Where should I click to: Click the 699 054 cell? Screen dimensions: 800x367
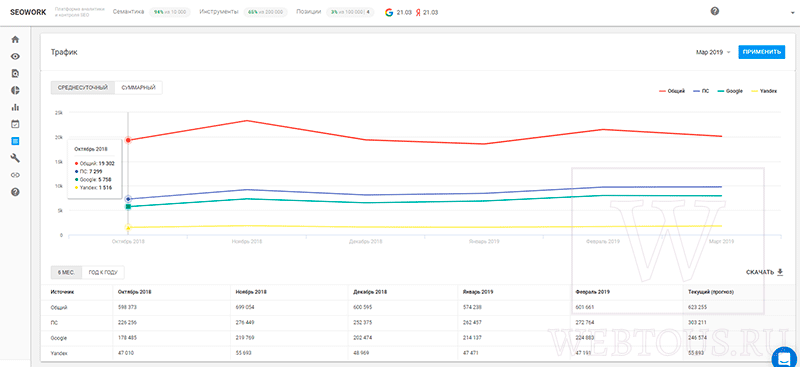pos(245,307)
